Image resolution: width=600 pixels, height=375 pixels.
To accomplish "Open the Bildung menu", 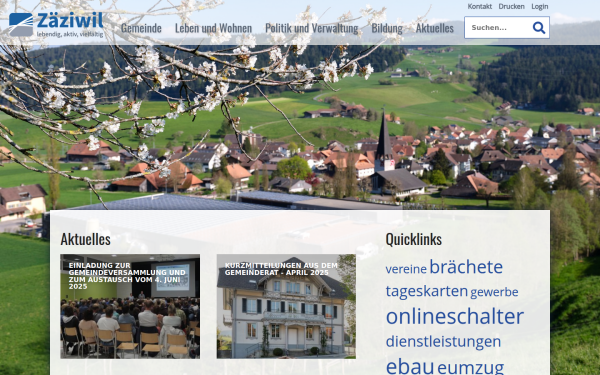I will click(387, 28).
